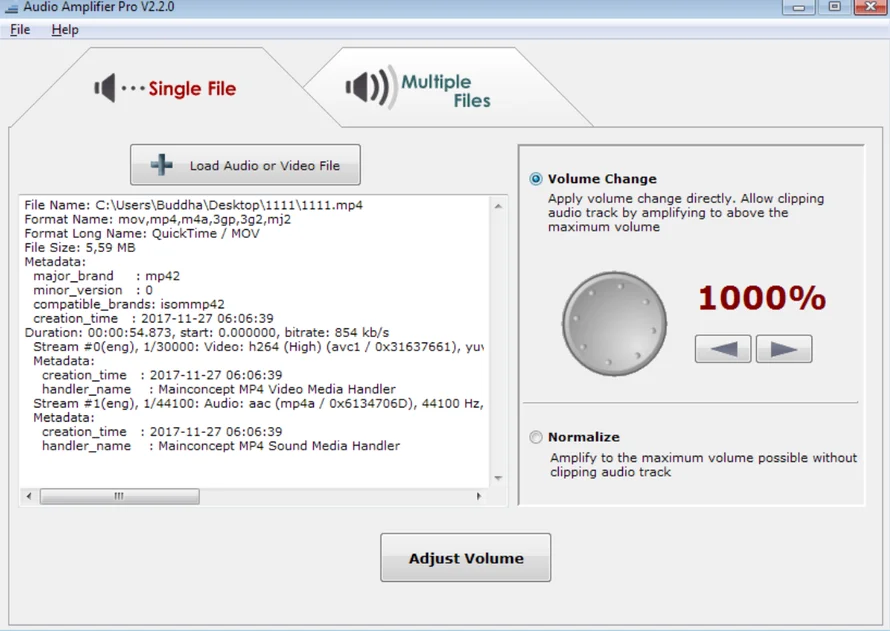Viewport: 890px width, 631px height.
Task: Select the Volume Change radio button
Action: [x=535, y=179]
